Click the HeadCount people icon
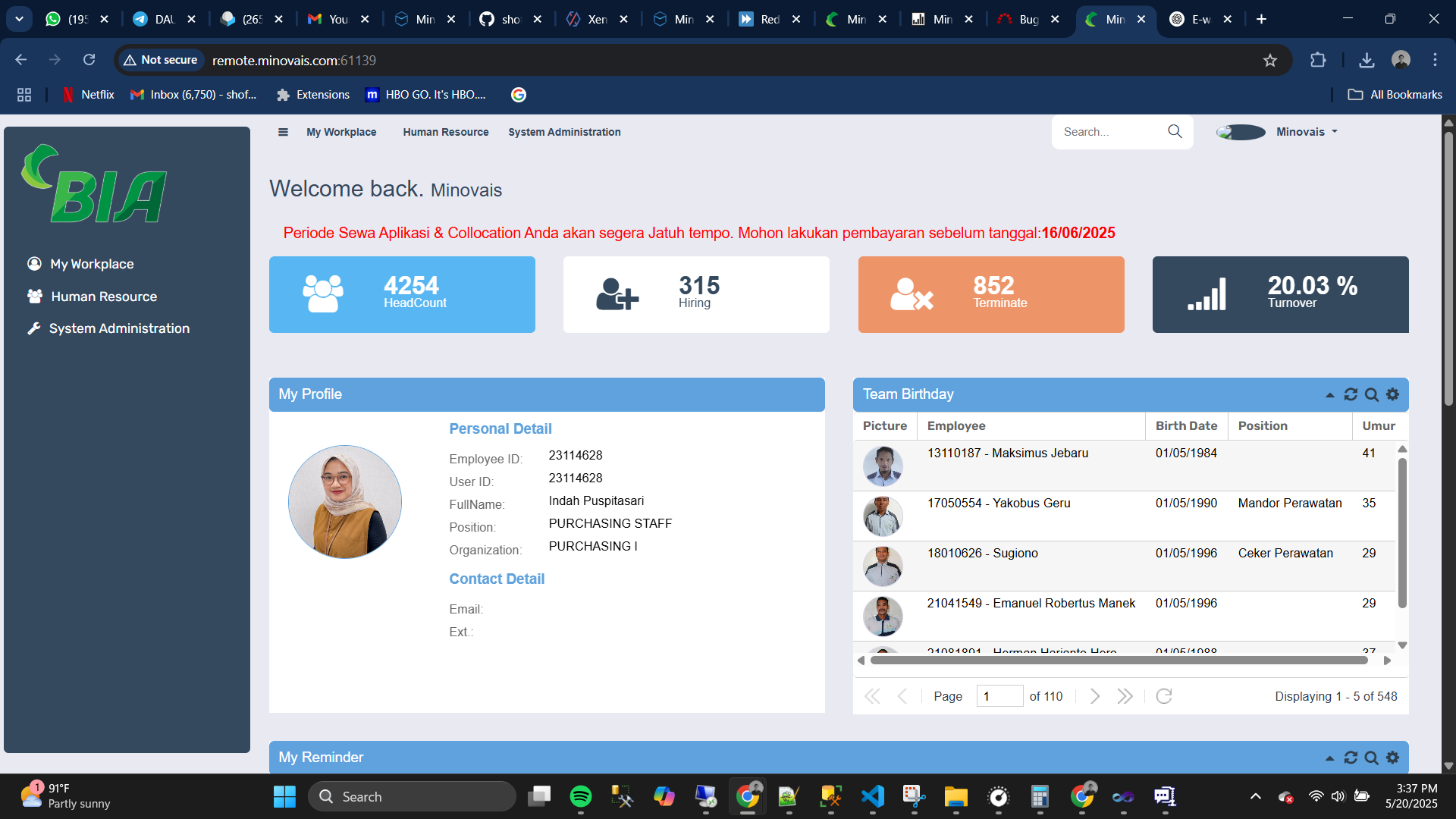Viewport: 1456px width, 819px height. (323, 293)
